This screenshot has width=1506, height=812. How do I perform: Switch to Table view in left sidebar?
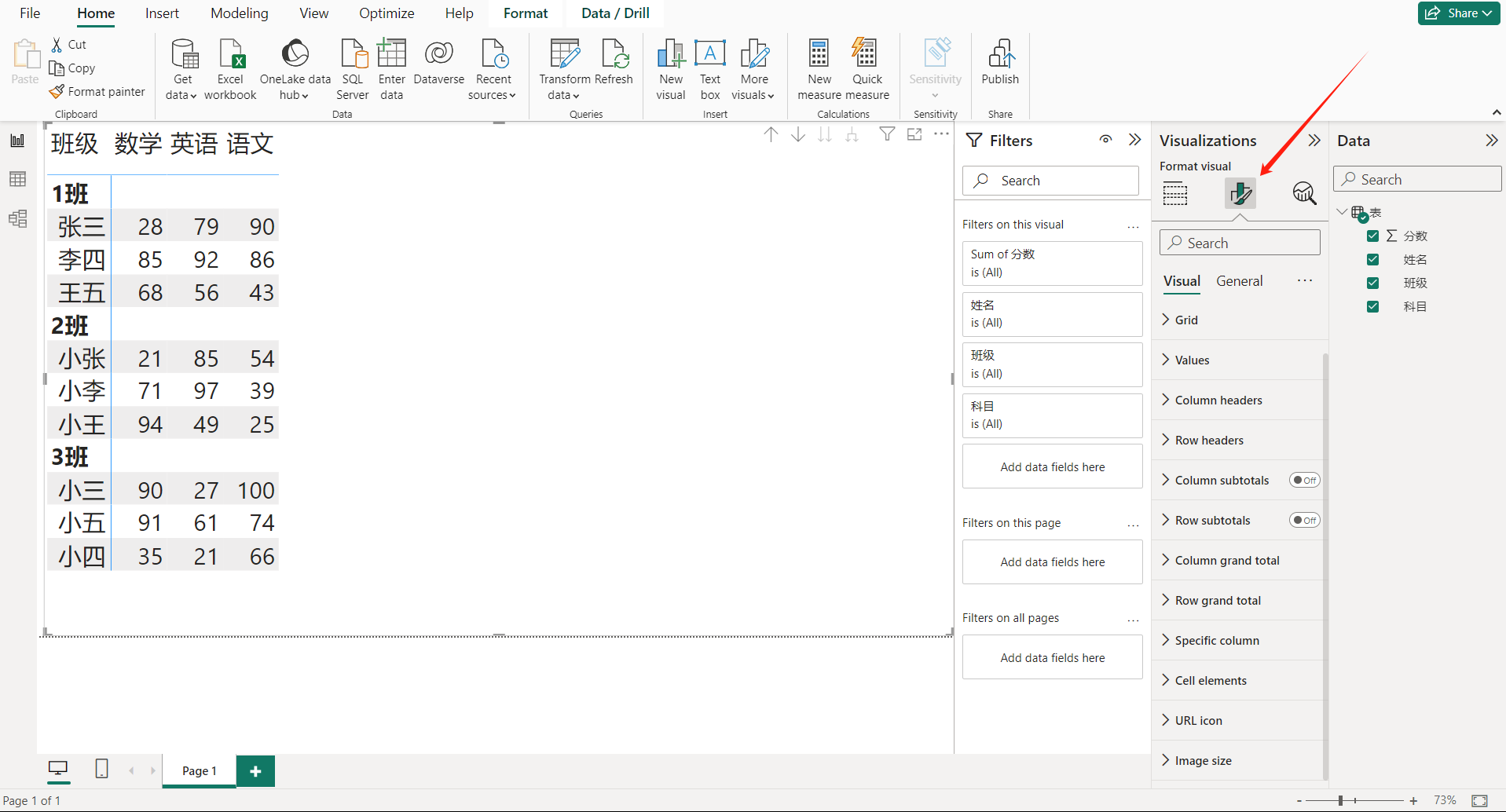tap(17, 179)
